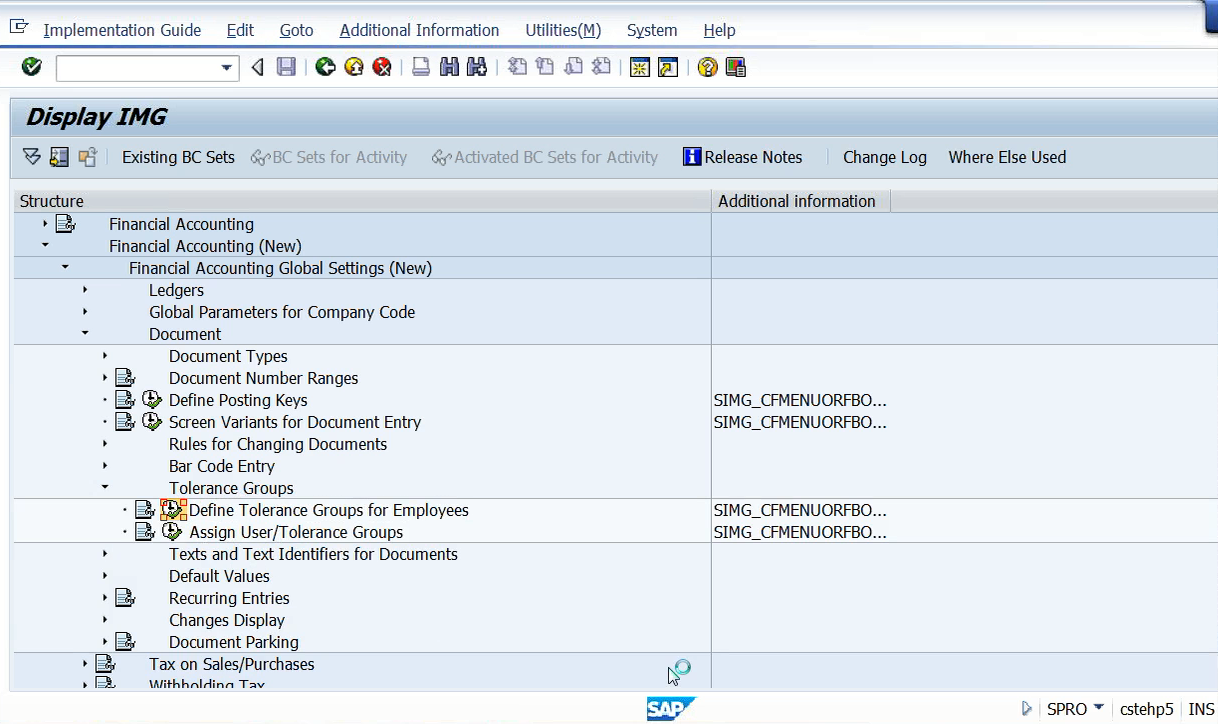Open documentation icon for Document Parking
1218x724 pixels.
124,642
